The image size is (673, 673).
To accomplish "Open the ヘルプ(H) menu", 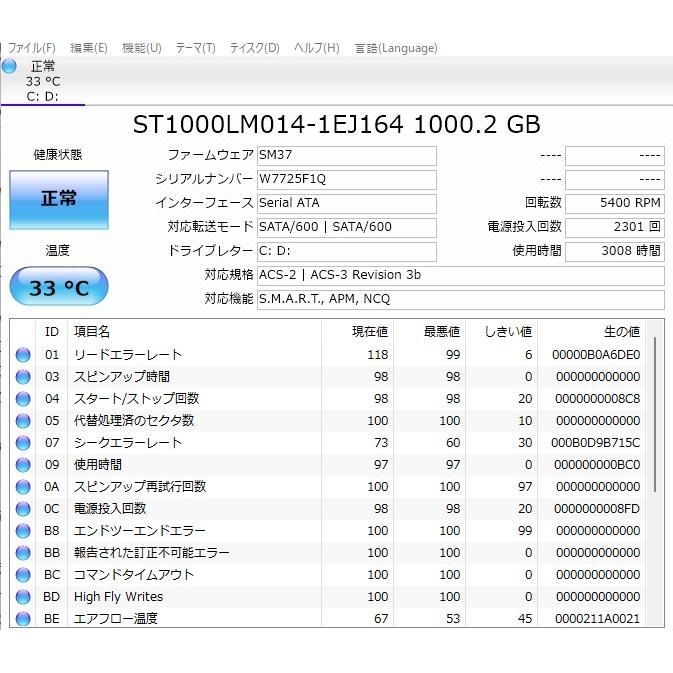I will pos(317,48).
